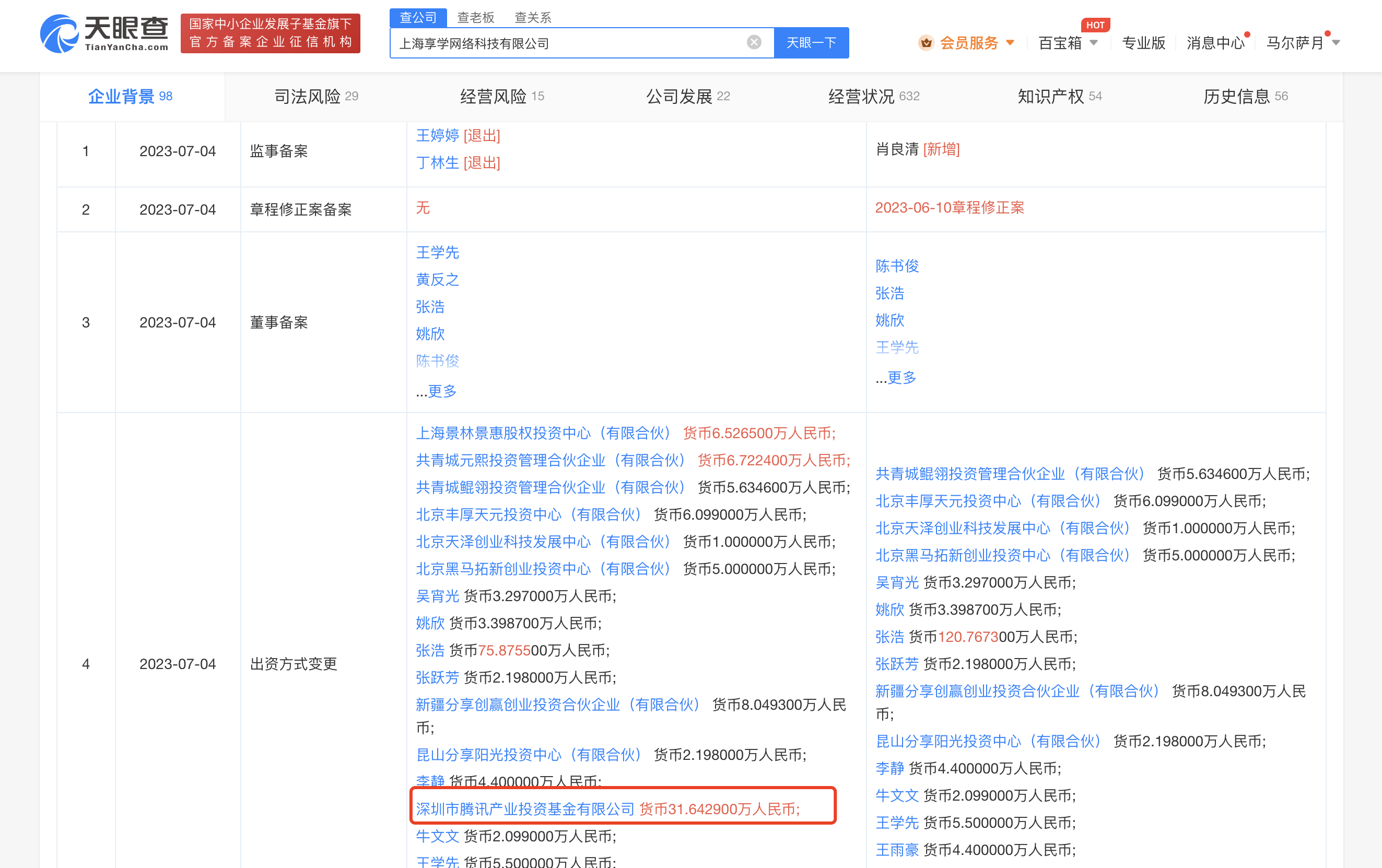Screen dimensions: 1382x868
Task: Open the 知识产权 tab
Action: (x=1059, y=97)
